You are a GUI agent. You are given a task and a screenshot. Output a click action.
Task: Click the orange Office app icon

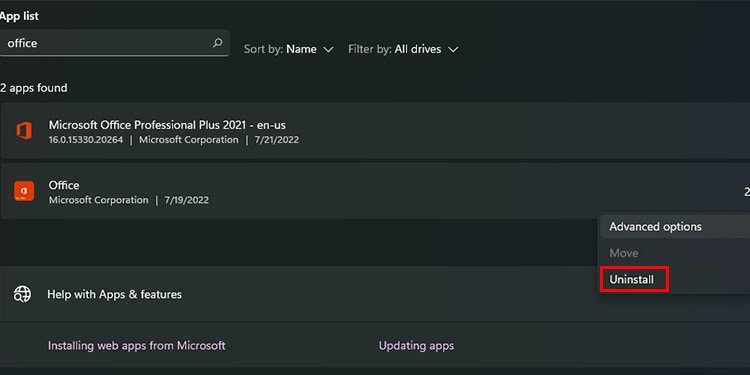point(24,191)
